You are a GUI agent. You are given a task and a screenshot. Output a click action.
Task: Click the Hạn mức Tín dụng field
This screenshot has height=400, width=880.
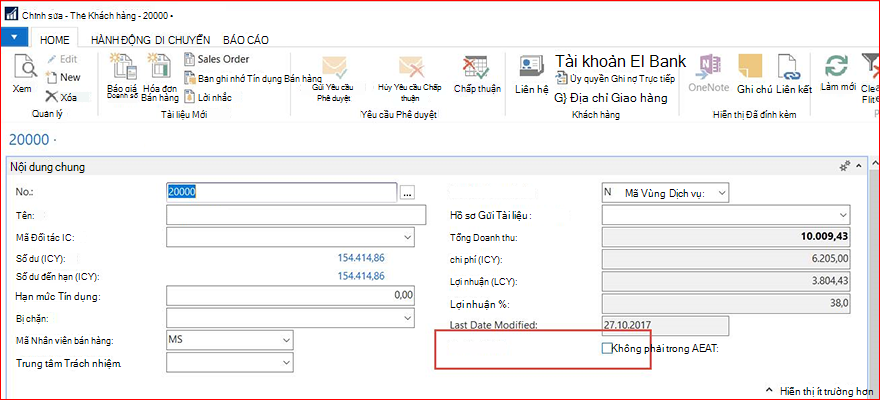pyautogui.click(x=291, y=295)
